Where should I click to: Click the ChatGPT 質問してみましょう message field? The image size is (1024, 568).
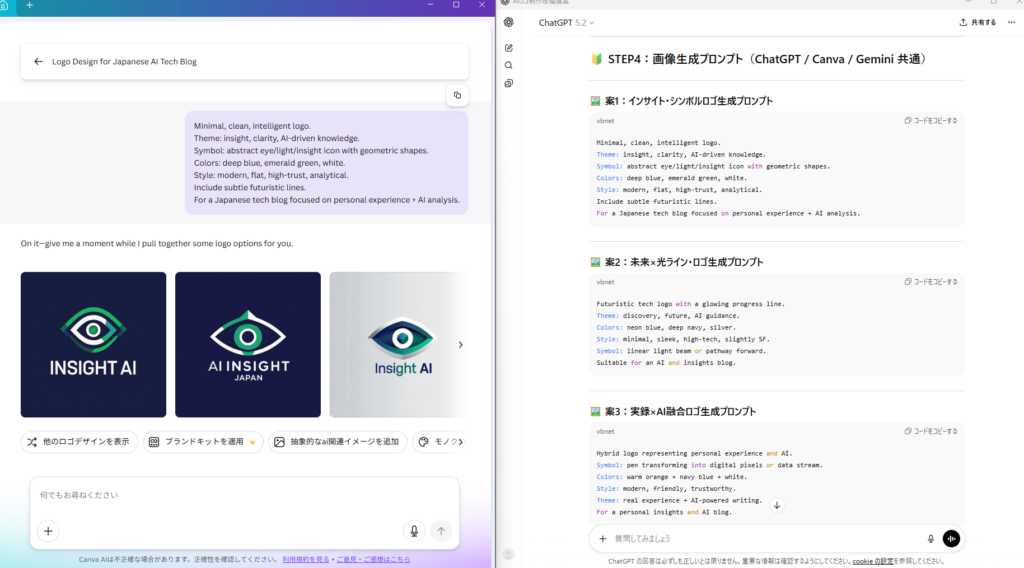pos(760,539)
